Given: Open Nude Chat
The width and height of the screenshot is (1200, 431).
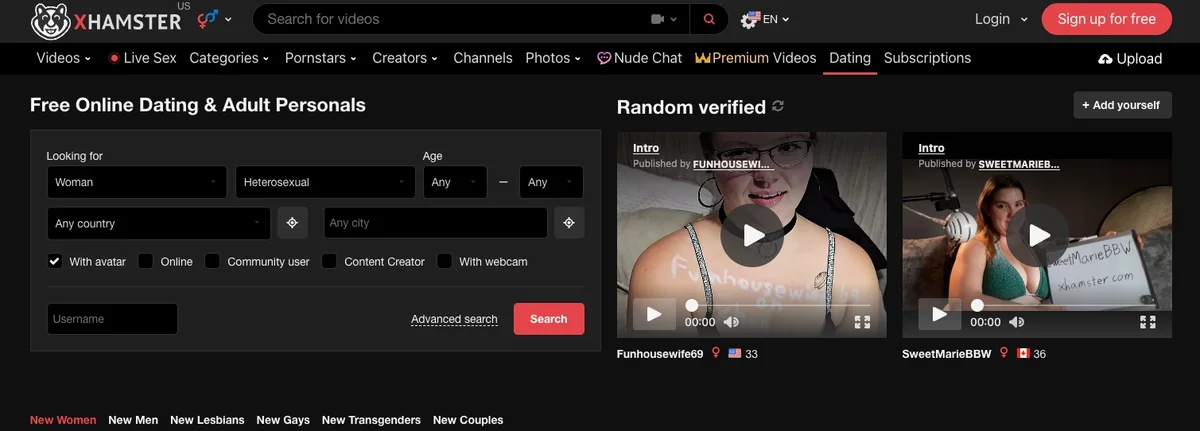Looking at the screenshot, I should tap(639, 58).
